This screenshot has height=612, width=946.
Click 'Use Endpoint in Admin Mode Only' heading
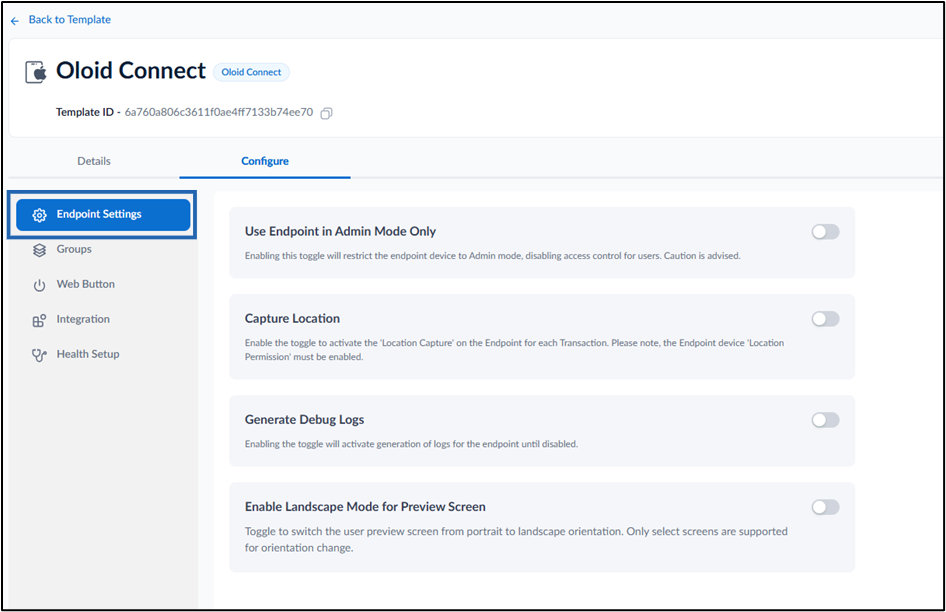[x=340, y=231]
